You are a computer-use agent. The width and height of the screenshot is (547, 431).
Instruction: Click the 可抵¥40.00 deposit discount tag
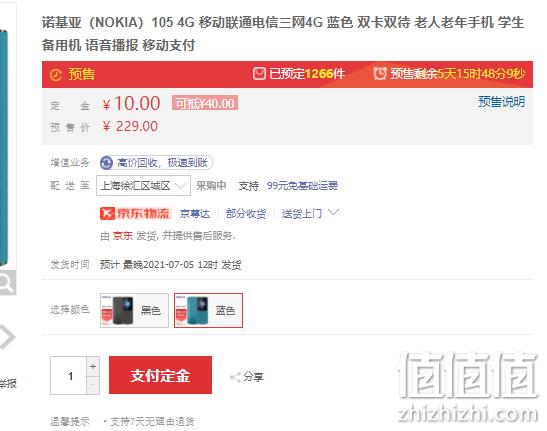(205, 103)
